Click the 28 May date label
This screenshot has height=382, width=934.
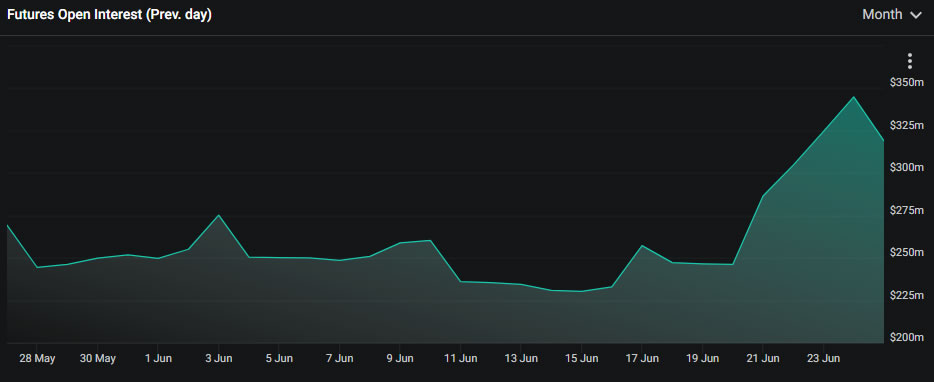click(37, 358)
